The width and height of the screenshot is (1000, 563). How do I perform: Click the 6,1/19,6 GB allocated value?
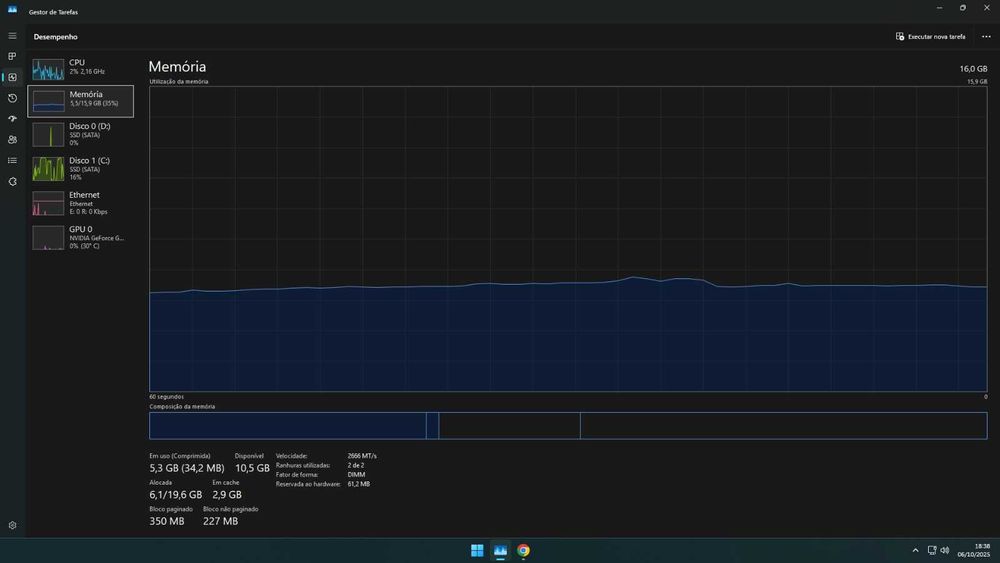tap(175, 495)
